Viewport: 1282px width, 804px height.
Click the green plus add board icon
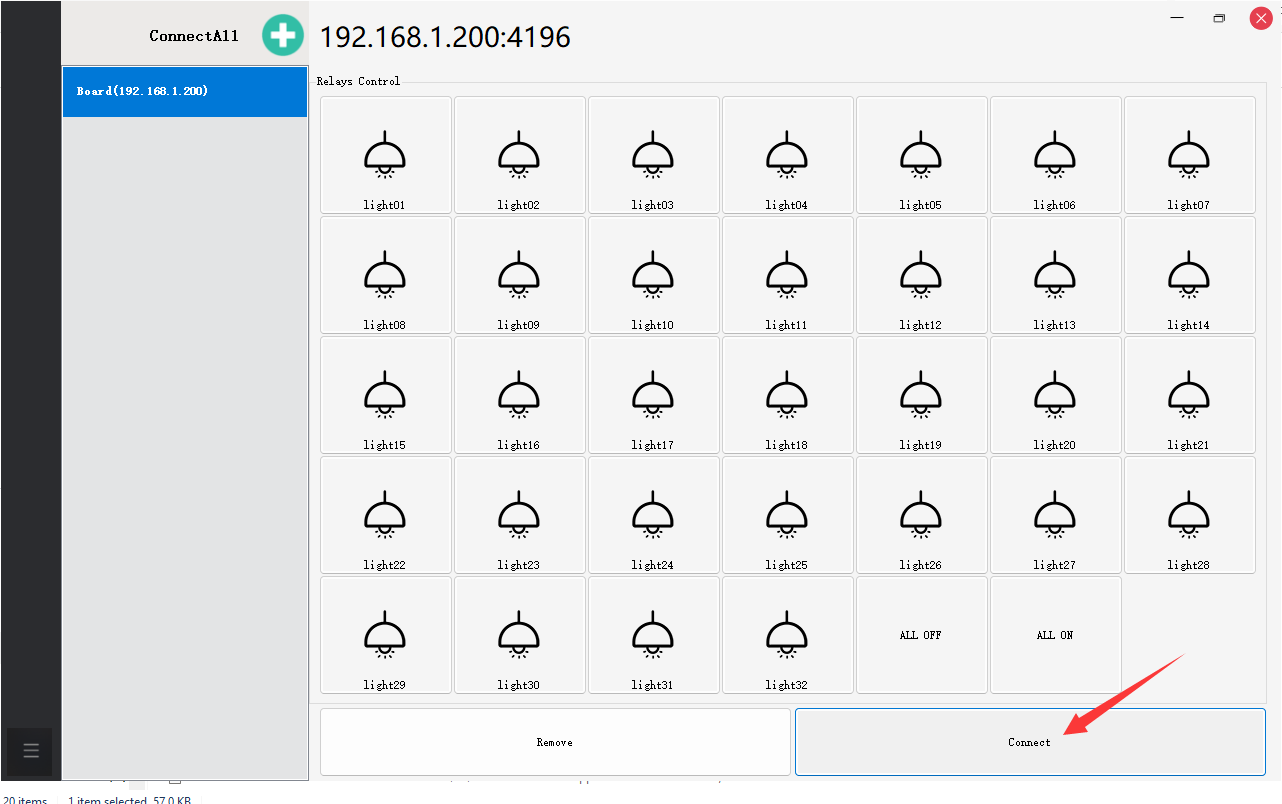[x=283, y=36]
